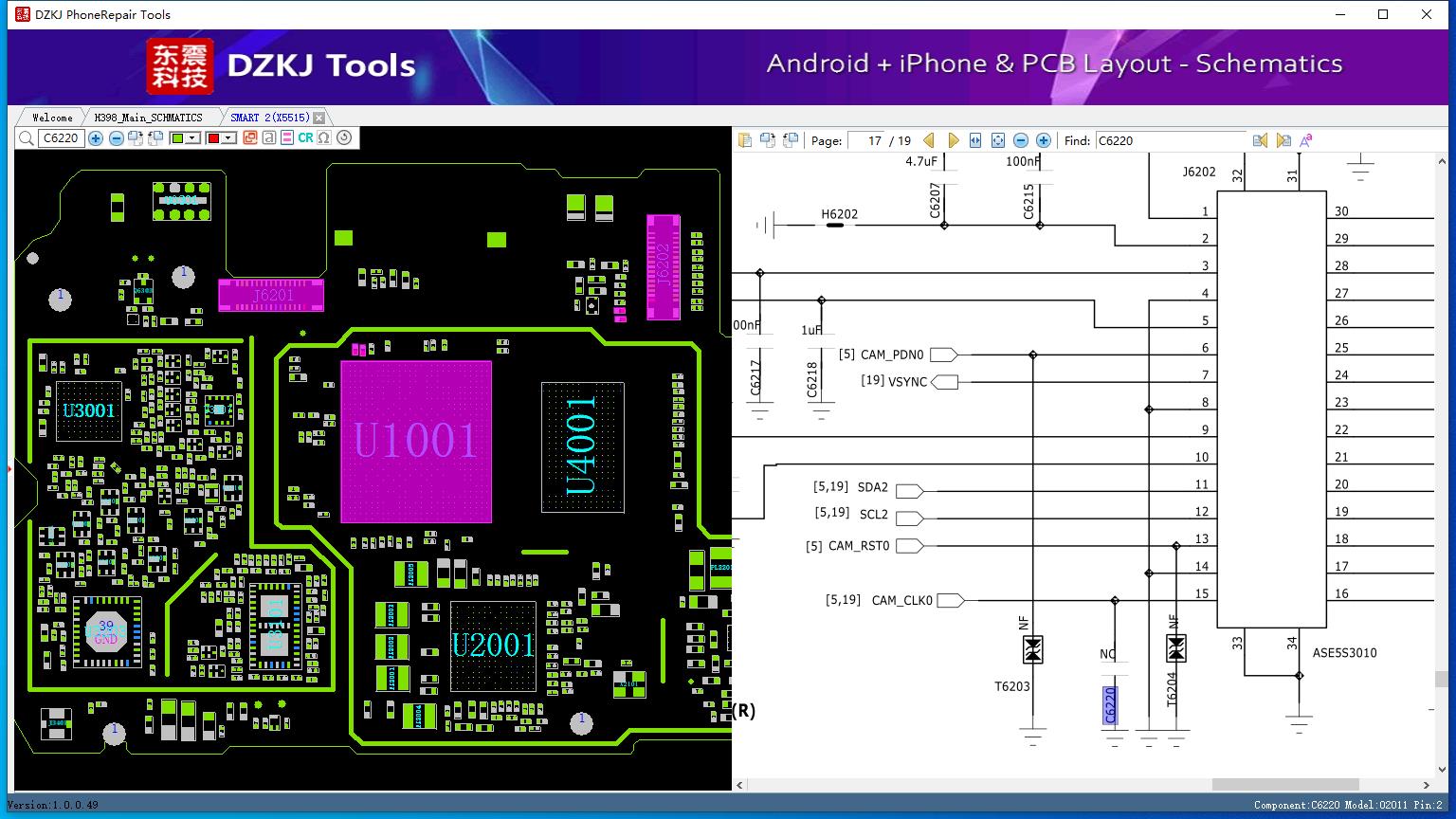Rotate the PCB layout clockwise
1456x819 pixels.
[136, 138]
